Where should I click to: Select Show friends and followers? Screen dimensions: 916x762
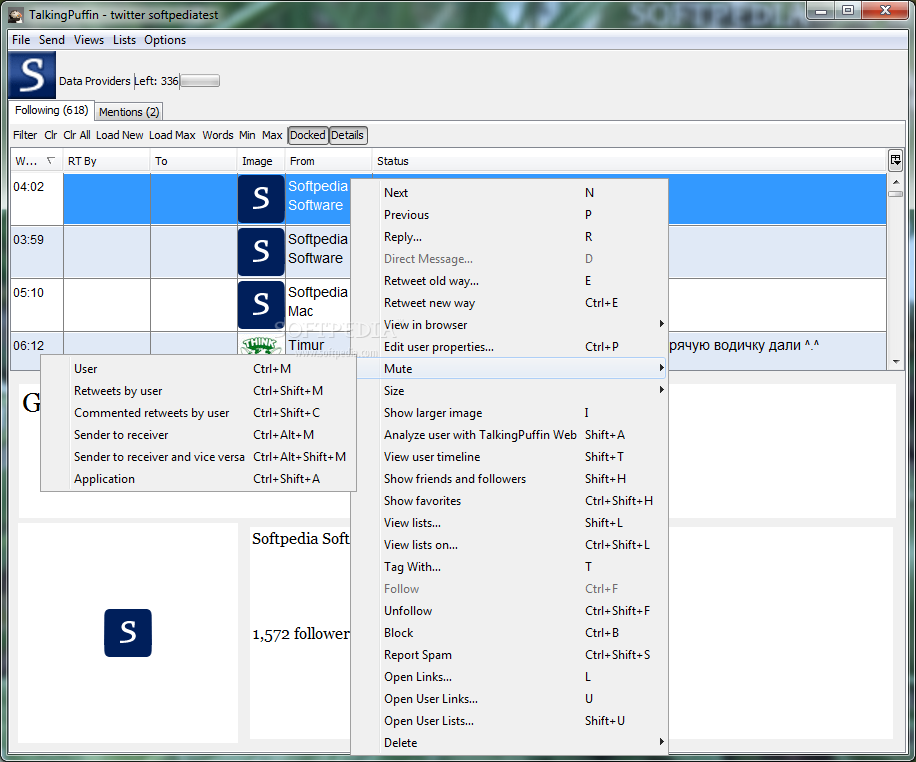coord(509,479)
